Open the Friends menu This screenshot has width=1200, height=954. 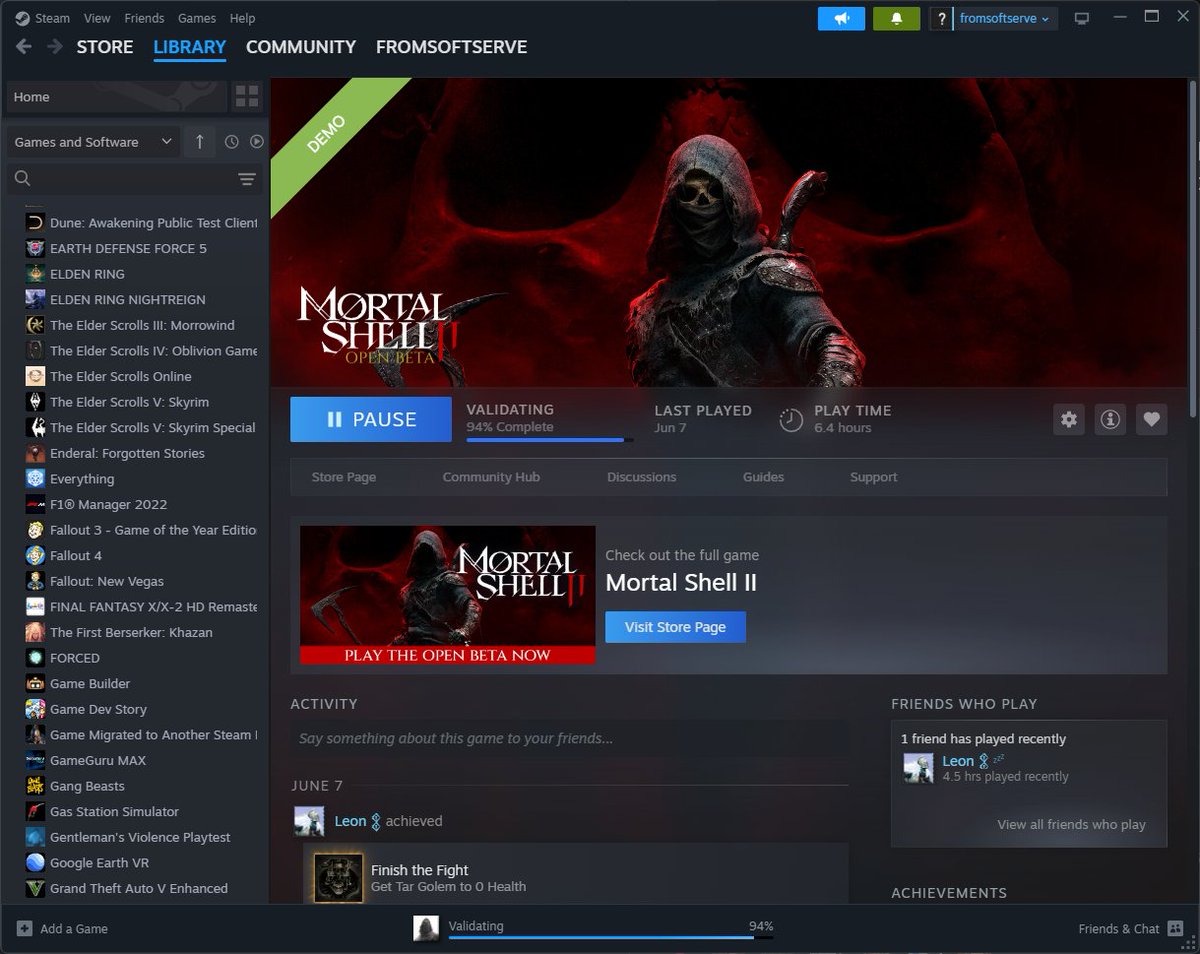144,18
